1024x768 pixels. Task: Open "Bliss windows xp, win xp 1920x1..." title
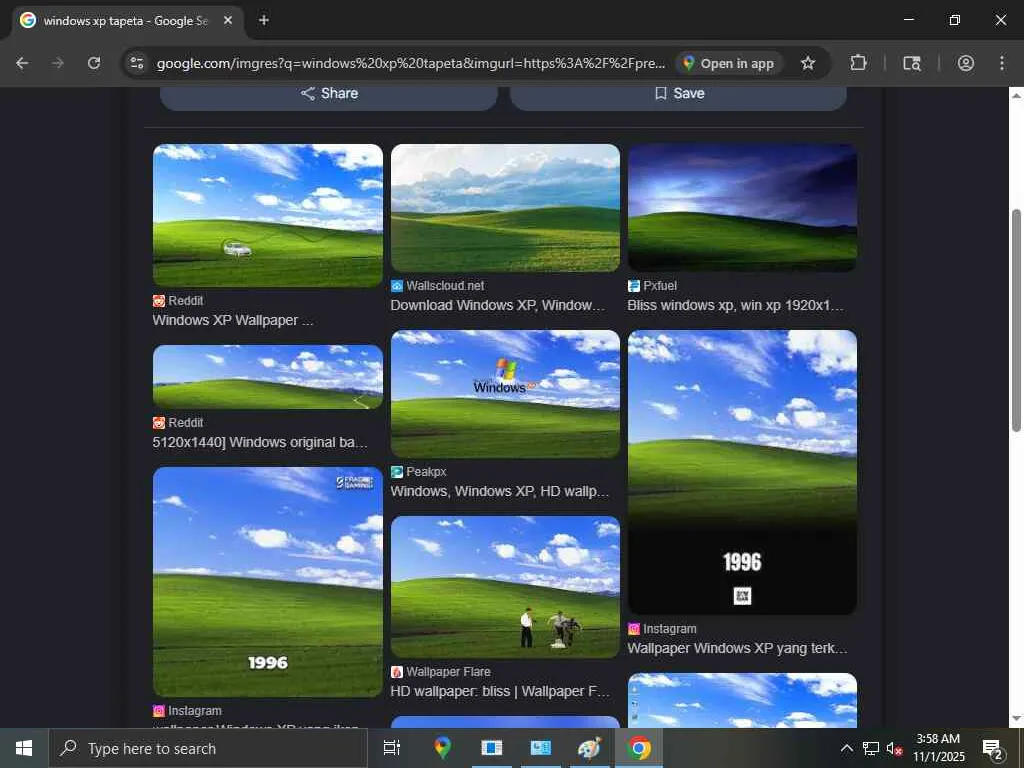(x=735, y=305)
